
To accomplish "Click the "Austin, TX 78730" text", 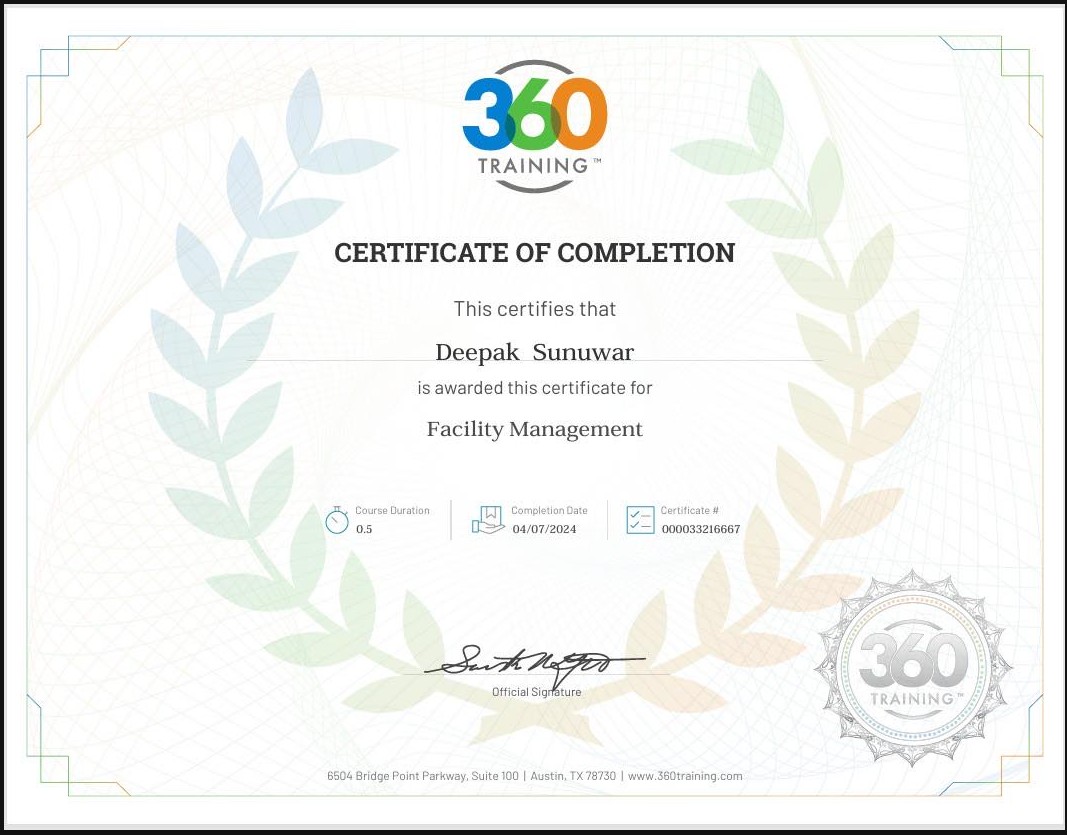I will 573,776.
